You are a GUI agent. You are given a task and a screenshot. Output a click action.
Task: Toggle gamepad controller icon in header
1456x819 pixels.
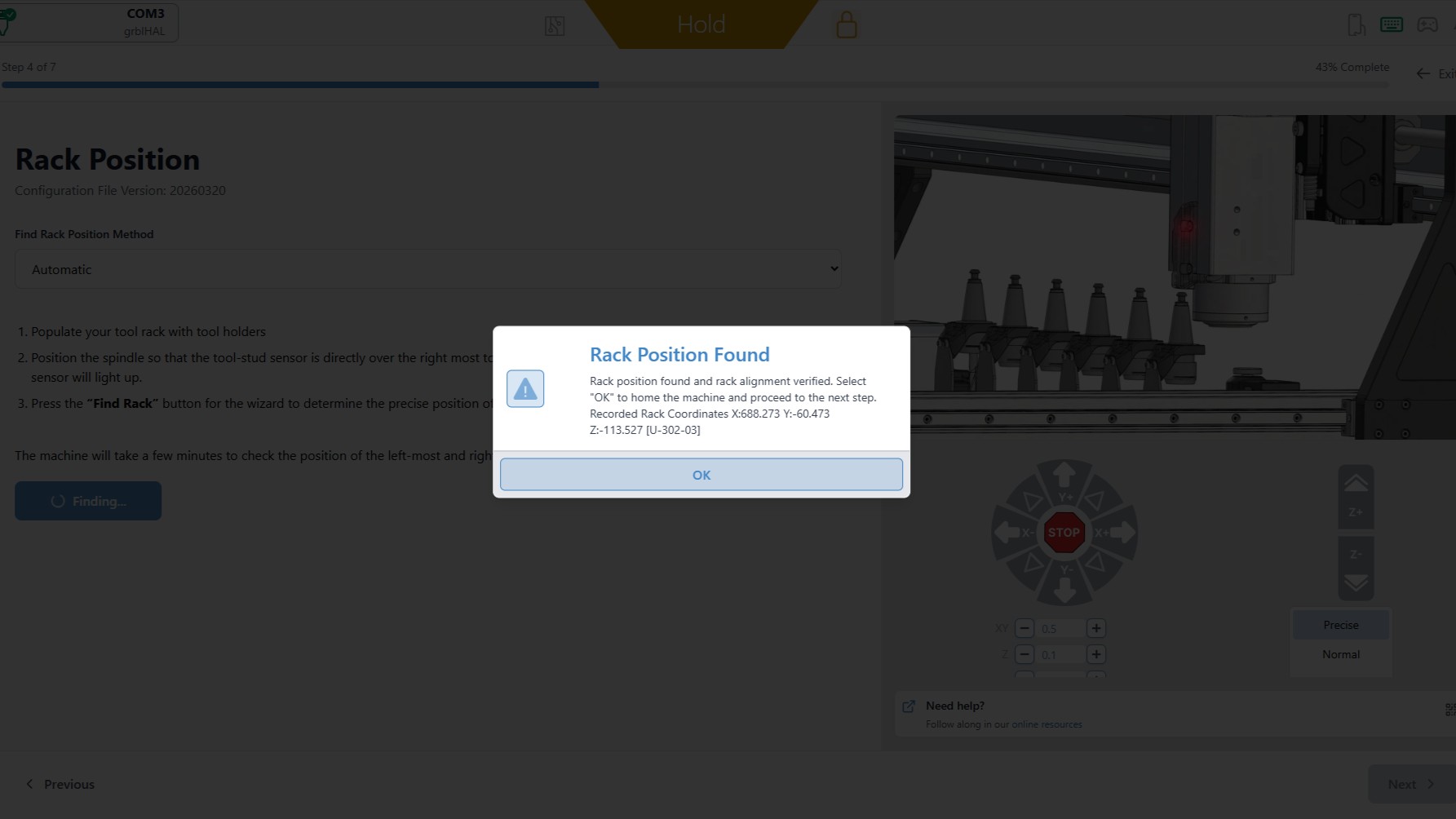coord(1427,24)
